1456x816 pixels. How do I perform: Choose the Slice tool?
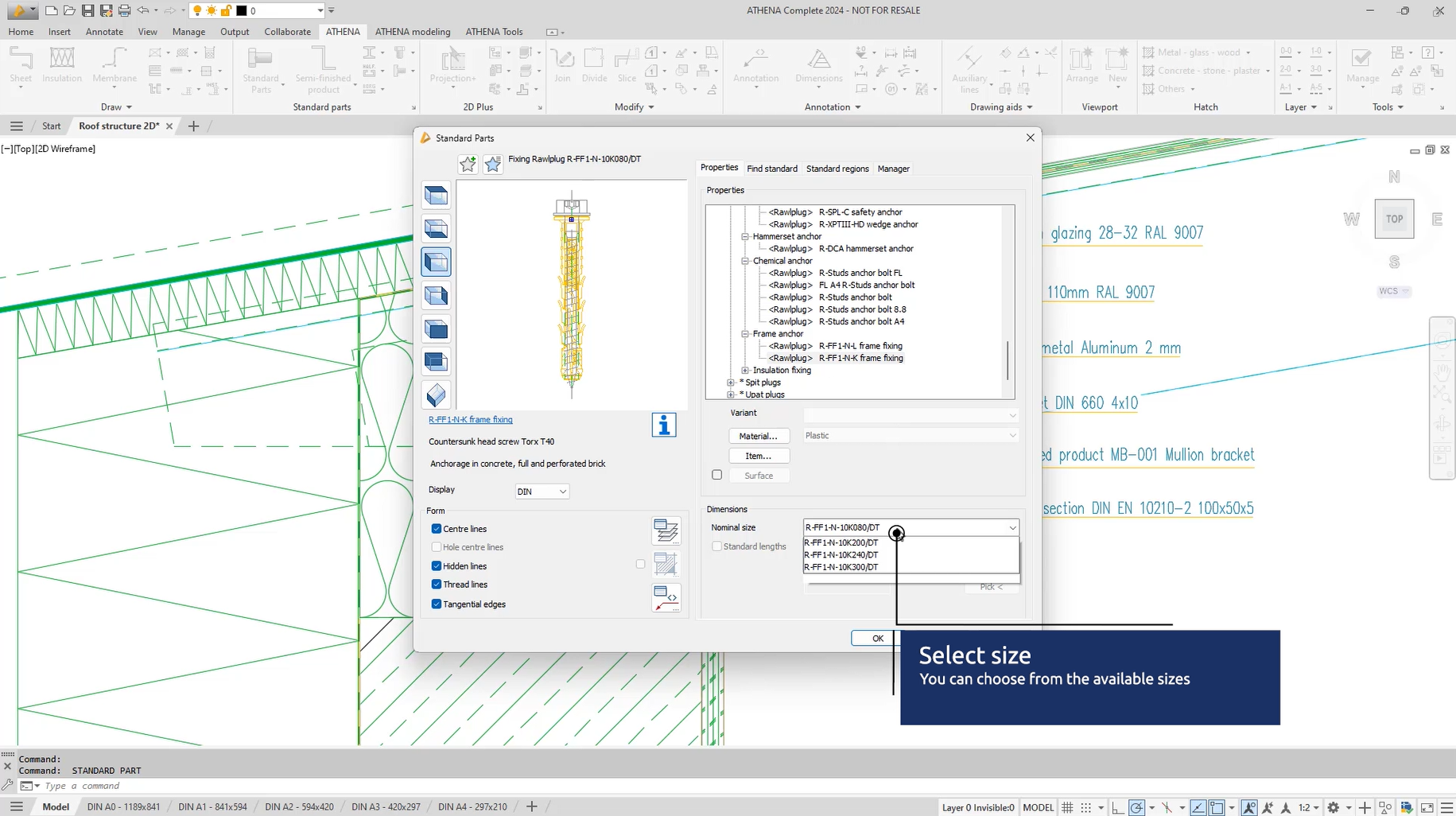(627, 64)
